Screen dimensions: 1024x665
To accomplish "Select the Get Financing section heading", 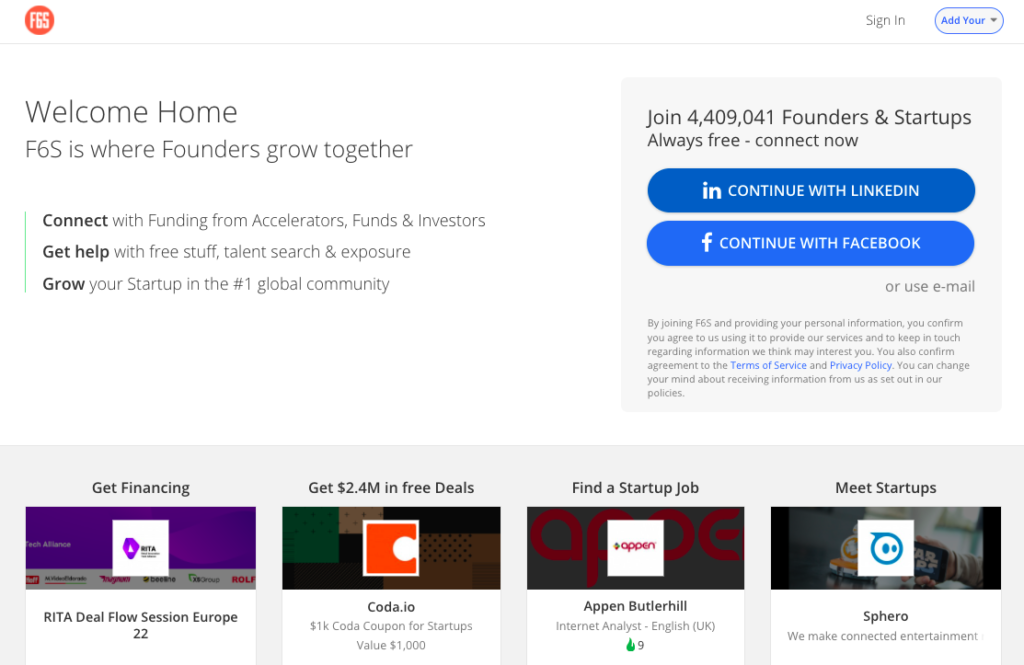I will click(x=140, y=487).
